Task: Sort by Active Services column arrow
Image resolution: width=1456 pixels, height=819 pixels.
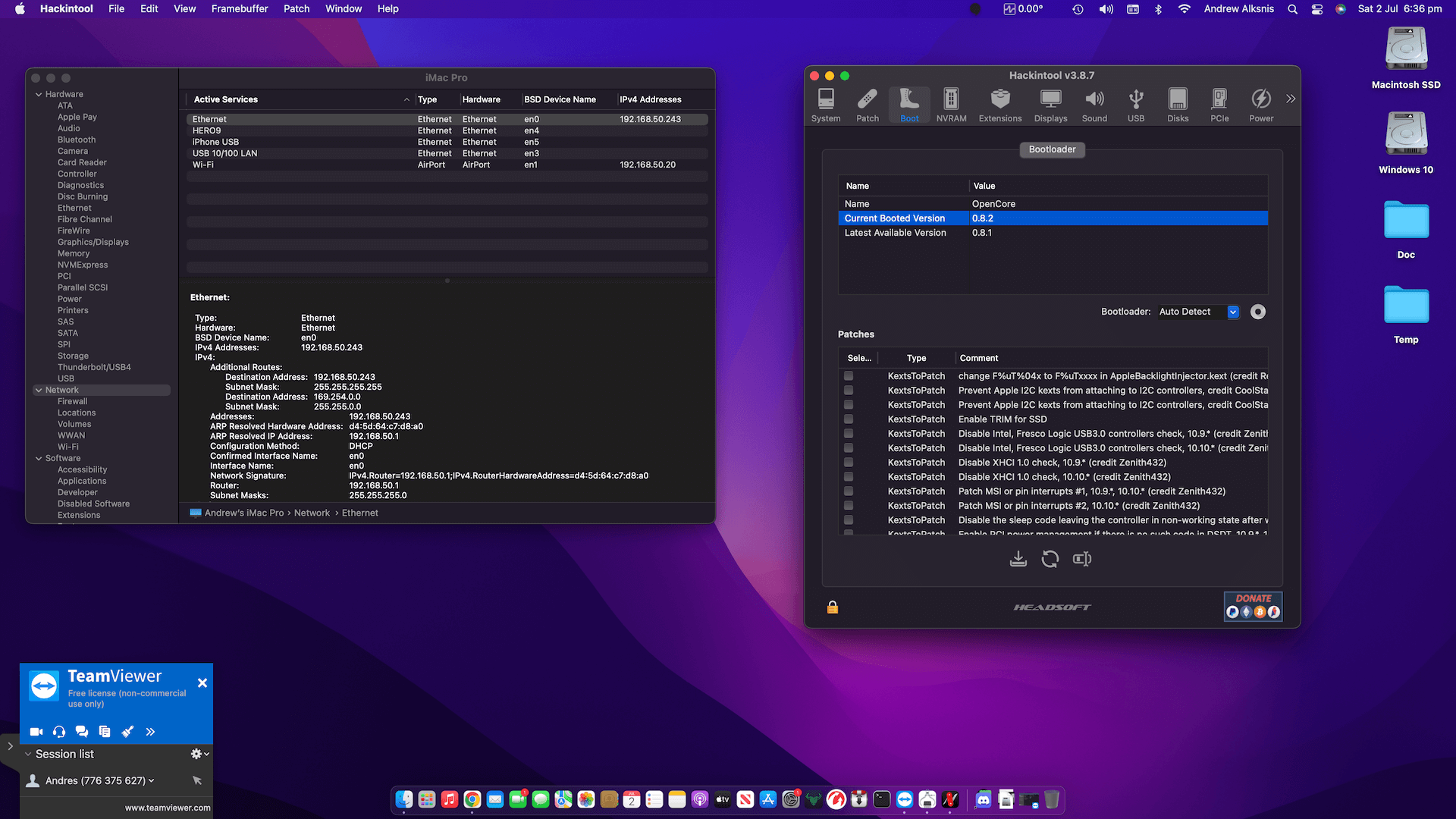Action: pos(406,99)
